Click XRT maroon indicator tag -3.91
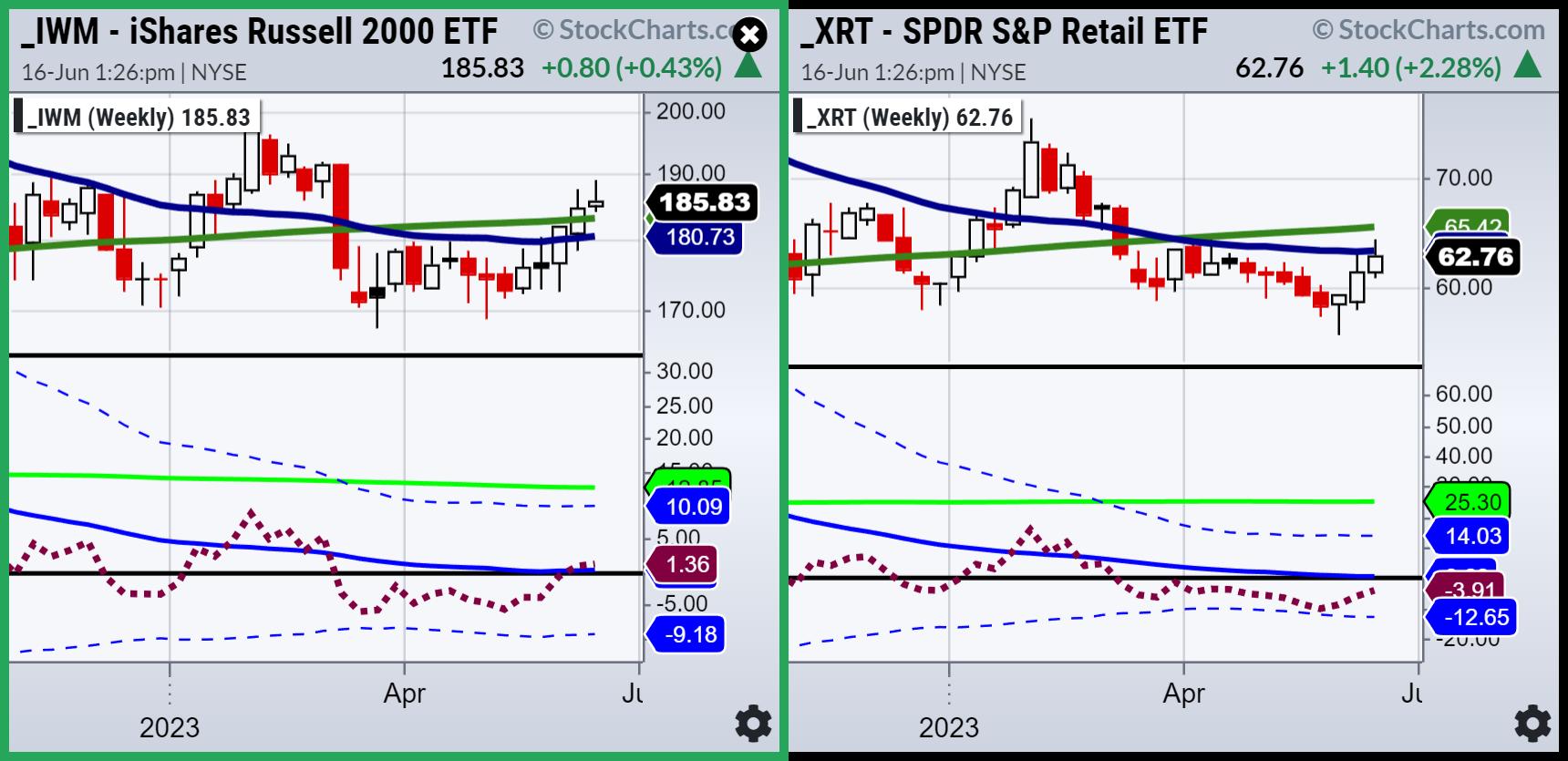 (x=1465, y=588)
